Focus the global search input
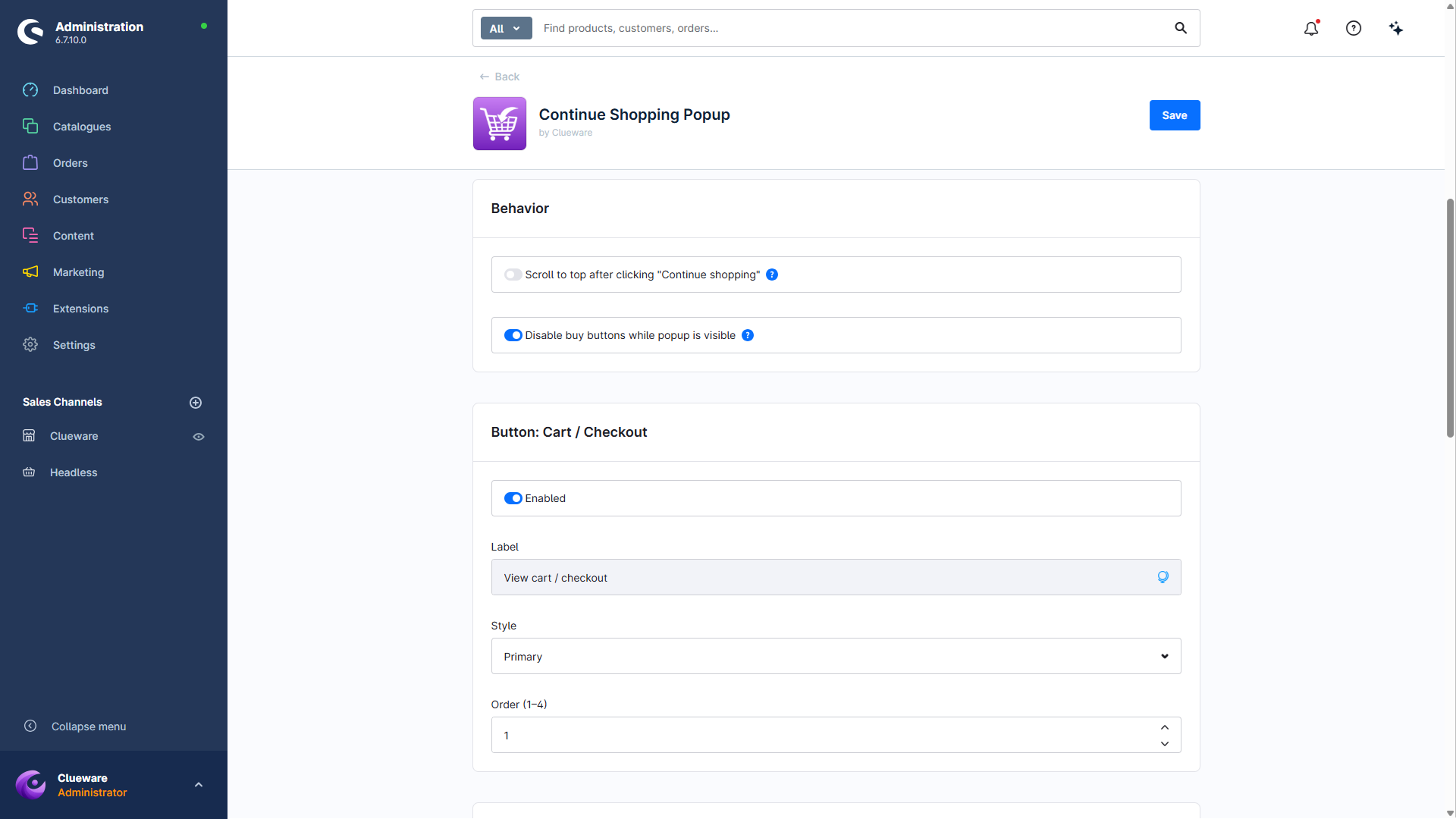Image resolution: width=1456 pixels, height=819 pixels. [853, 28]
